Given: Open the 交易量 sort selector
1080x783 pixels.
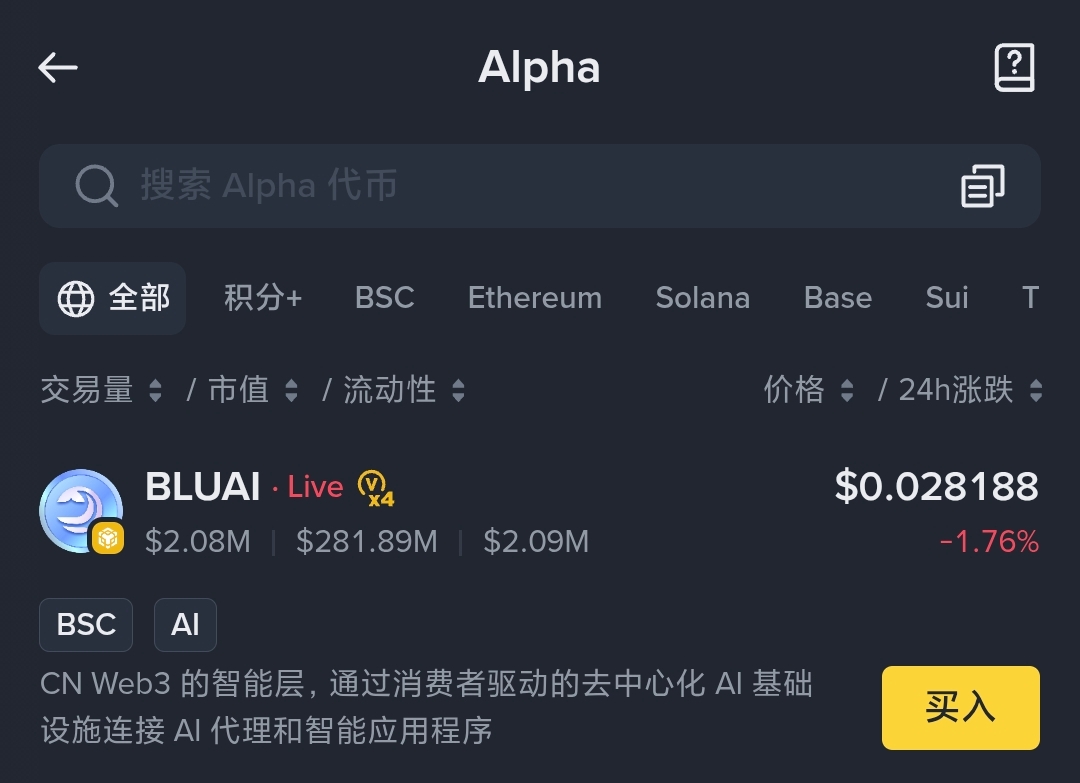Looking at the screenshot, I should 101,390.
